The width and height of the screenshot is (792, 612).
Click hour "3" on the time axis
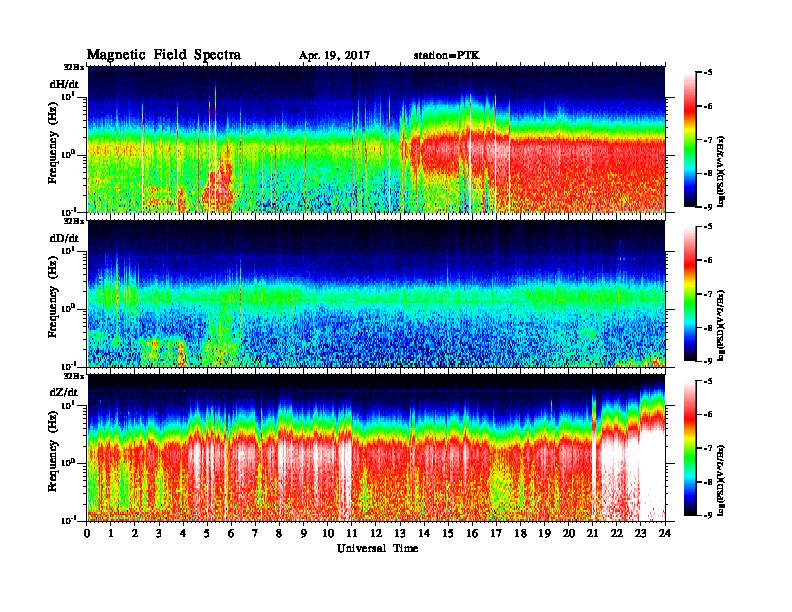click(x=160, y=534)
